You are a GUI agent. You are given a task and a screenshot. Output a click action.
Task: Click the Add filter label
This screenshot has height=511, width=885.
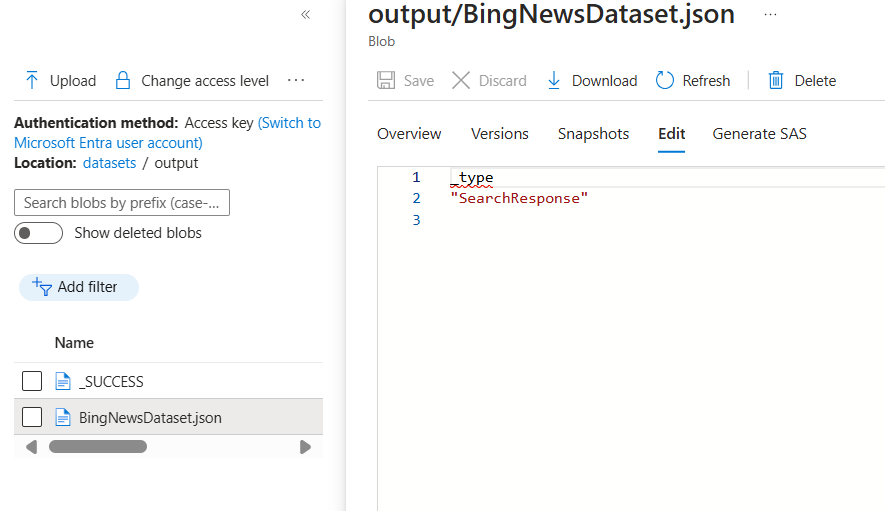[87, 287]
